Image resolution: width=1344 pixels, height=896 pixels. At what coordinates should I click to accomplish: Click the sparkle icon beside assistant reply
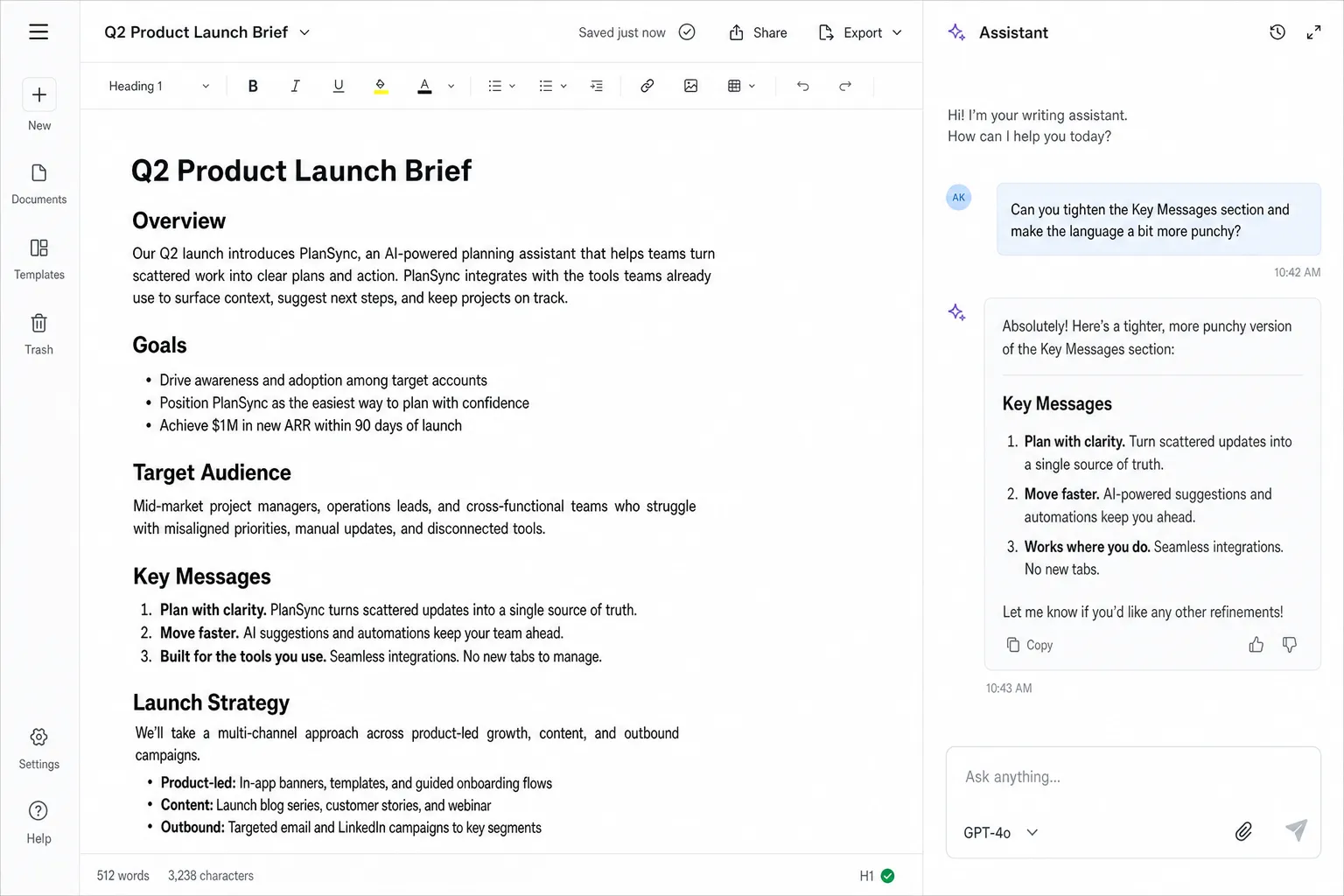[x=957, y=312]
